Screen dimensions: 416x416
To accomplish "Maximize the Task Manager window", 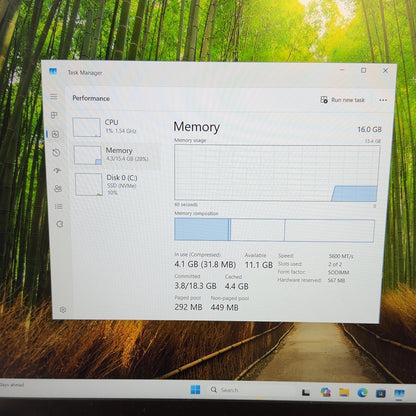I will [363, 70].
